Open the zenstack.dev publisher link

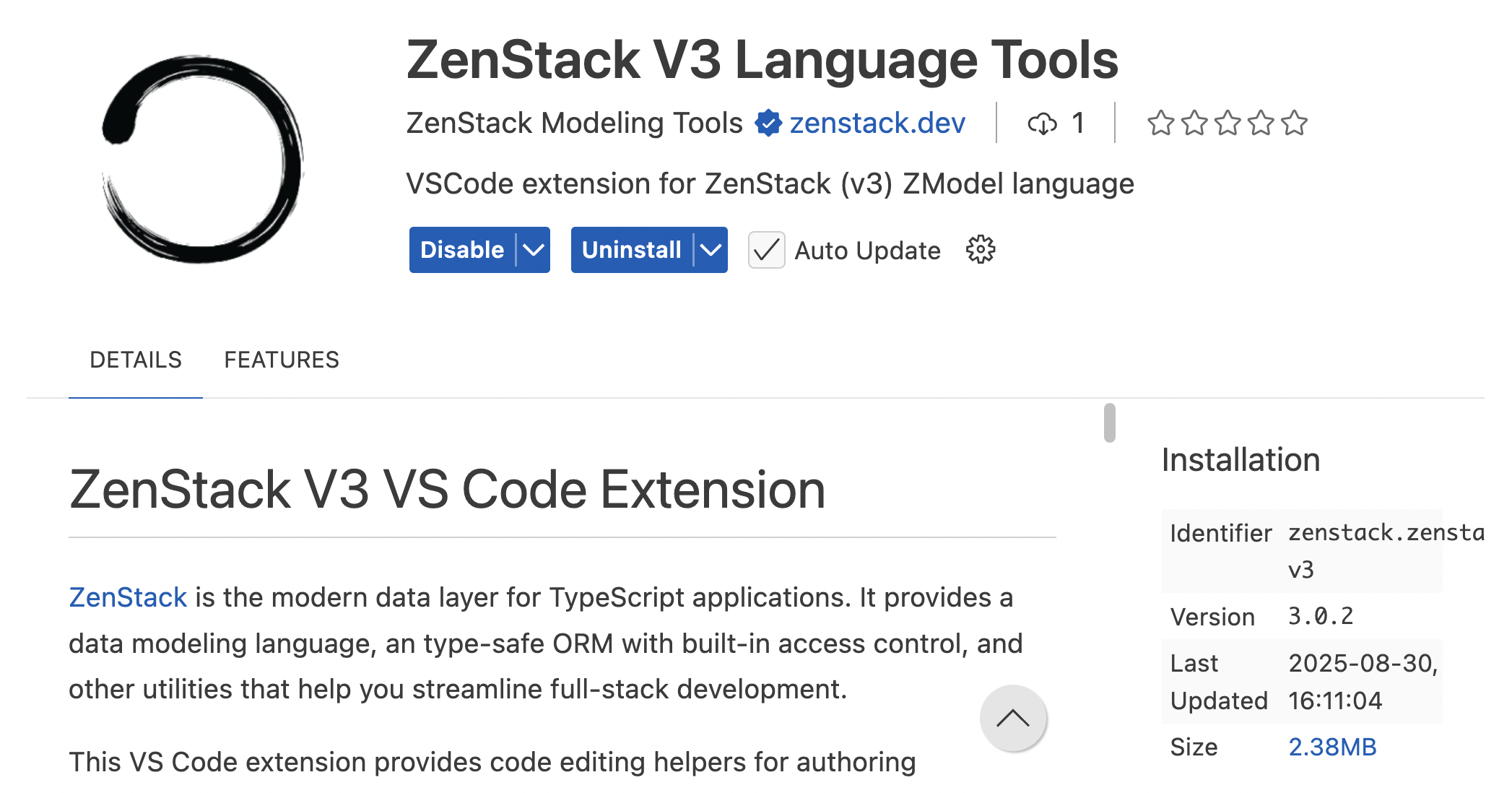pos(877,123)
